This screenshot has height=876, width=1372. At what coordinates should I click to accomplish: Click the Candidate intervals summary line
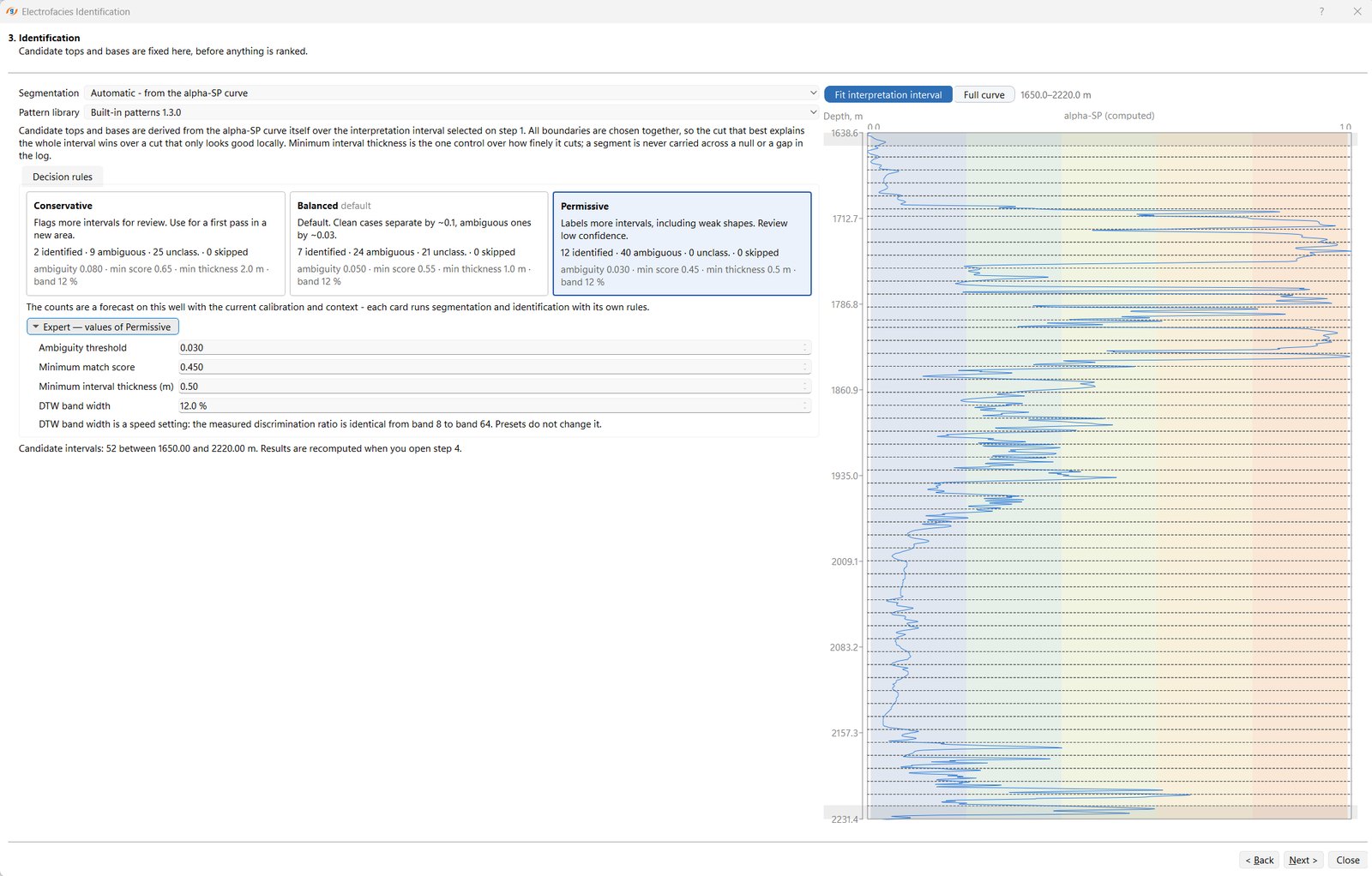pos(240,448)
